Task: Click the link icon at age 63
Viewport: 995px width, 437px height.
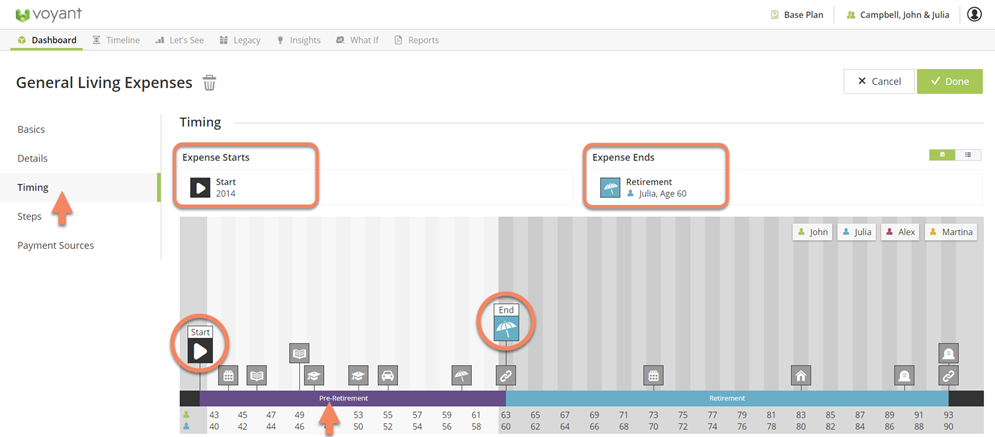Action: tap(506, 376)
